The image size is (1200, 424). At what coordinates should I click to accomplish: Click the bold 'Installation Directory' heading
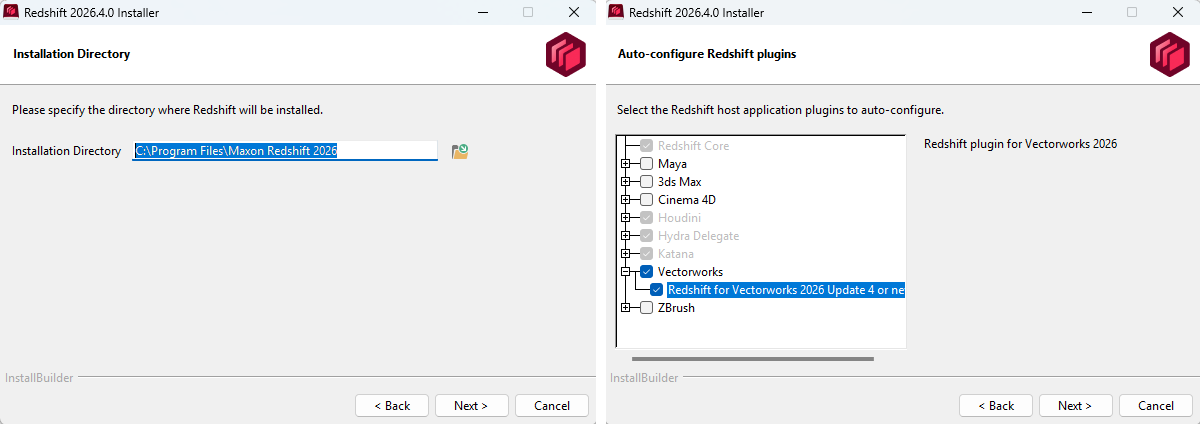pyautogui.click(x=72, y=54)
